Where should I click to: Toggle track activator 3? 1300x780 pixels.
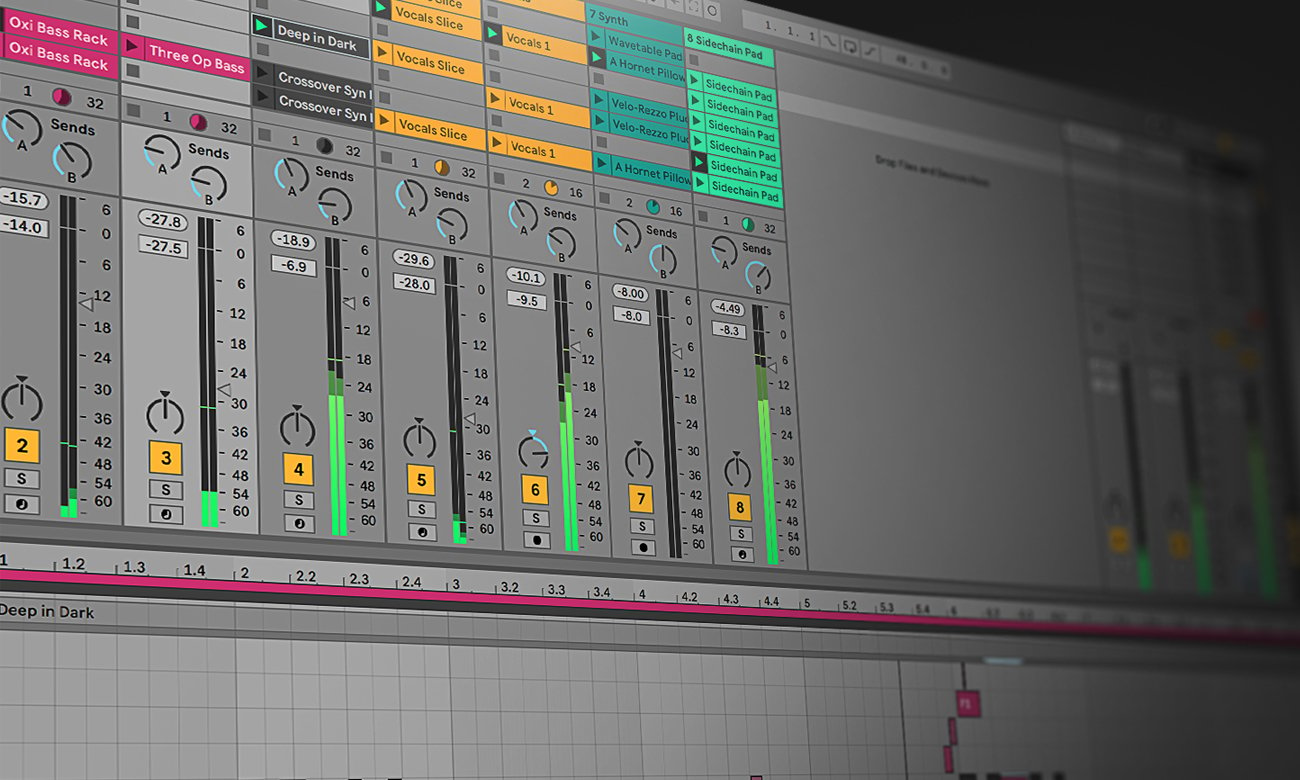(x=166, y=458)
